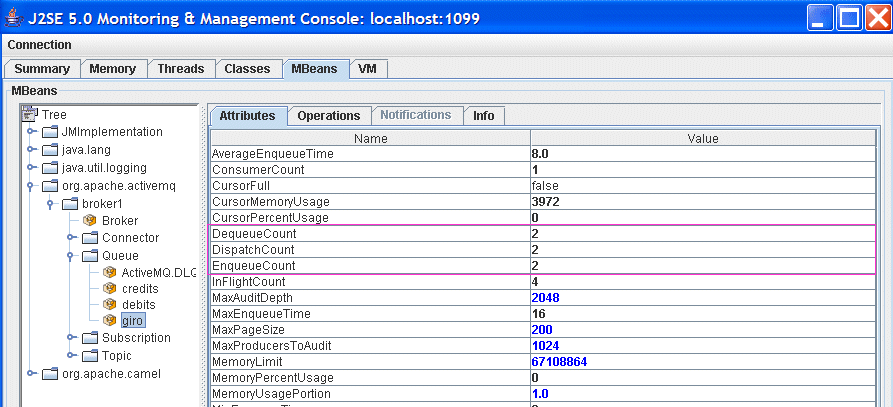Click the debits queue MBean icon
Image resolution: width=893 pixels, height=407 pixels.
click(x=110, y=304)
